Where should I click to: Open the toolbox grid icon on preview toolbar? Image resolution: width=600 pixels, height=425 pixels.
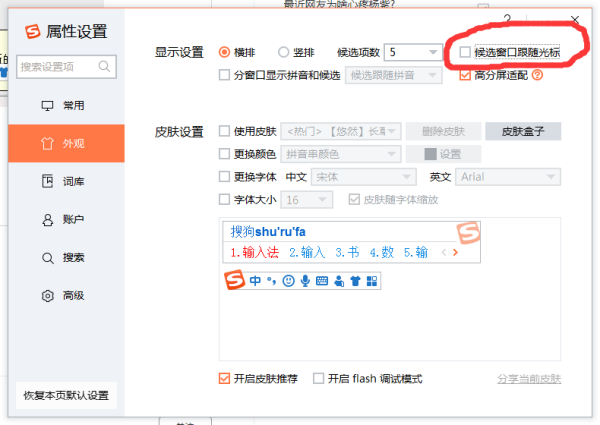(x=372, y=281)
